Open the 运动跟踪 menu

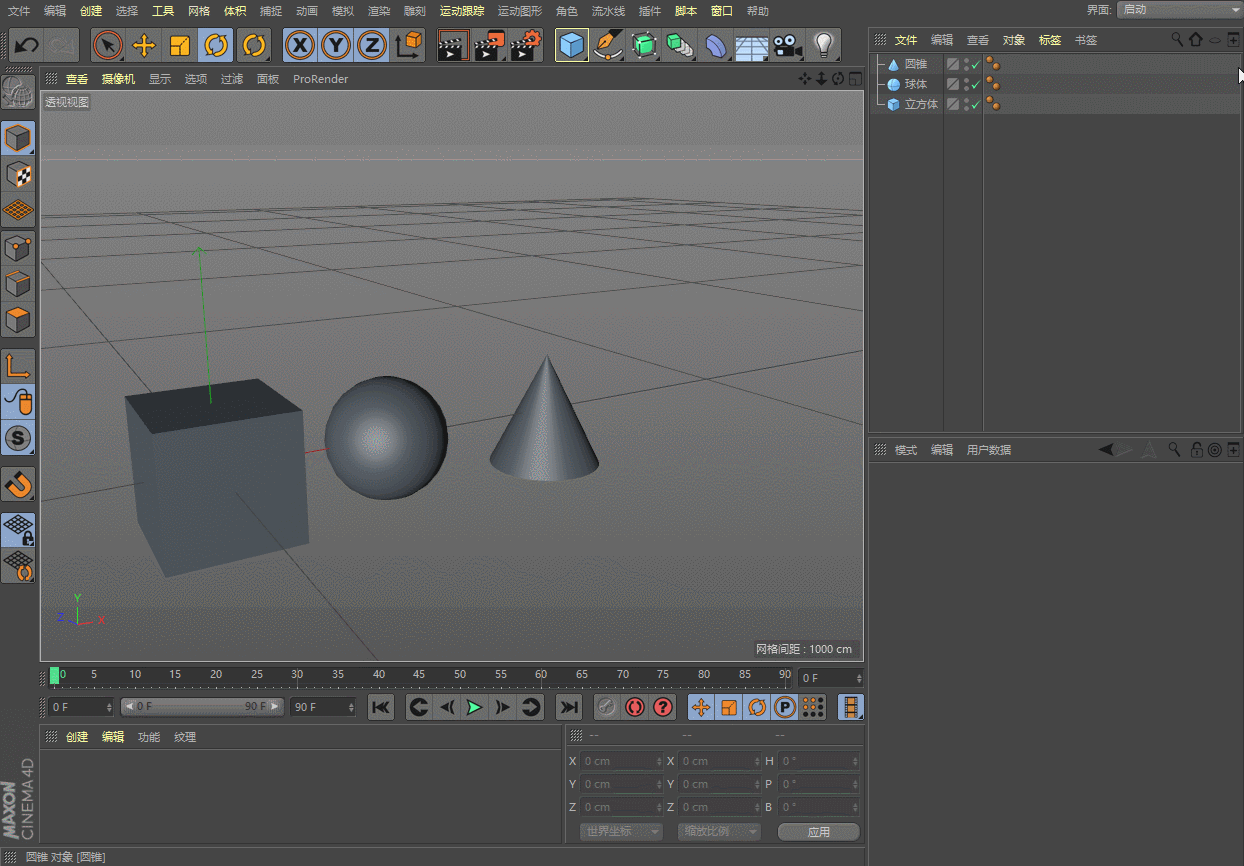pos(462,11)
